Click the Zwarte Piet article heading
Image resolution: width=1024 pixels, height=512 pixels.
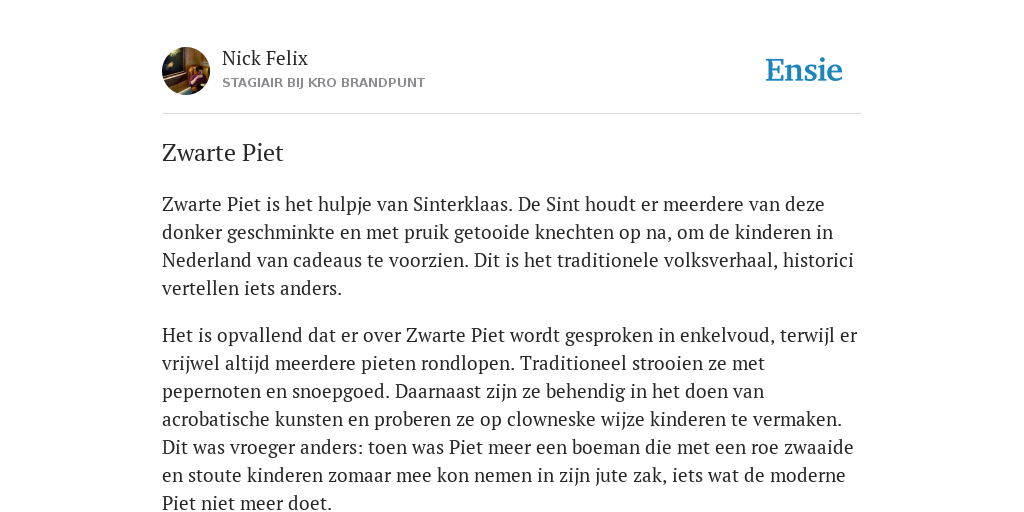(223, 153)
